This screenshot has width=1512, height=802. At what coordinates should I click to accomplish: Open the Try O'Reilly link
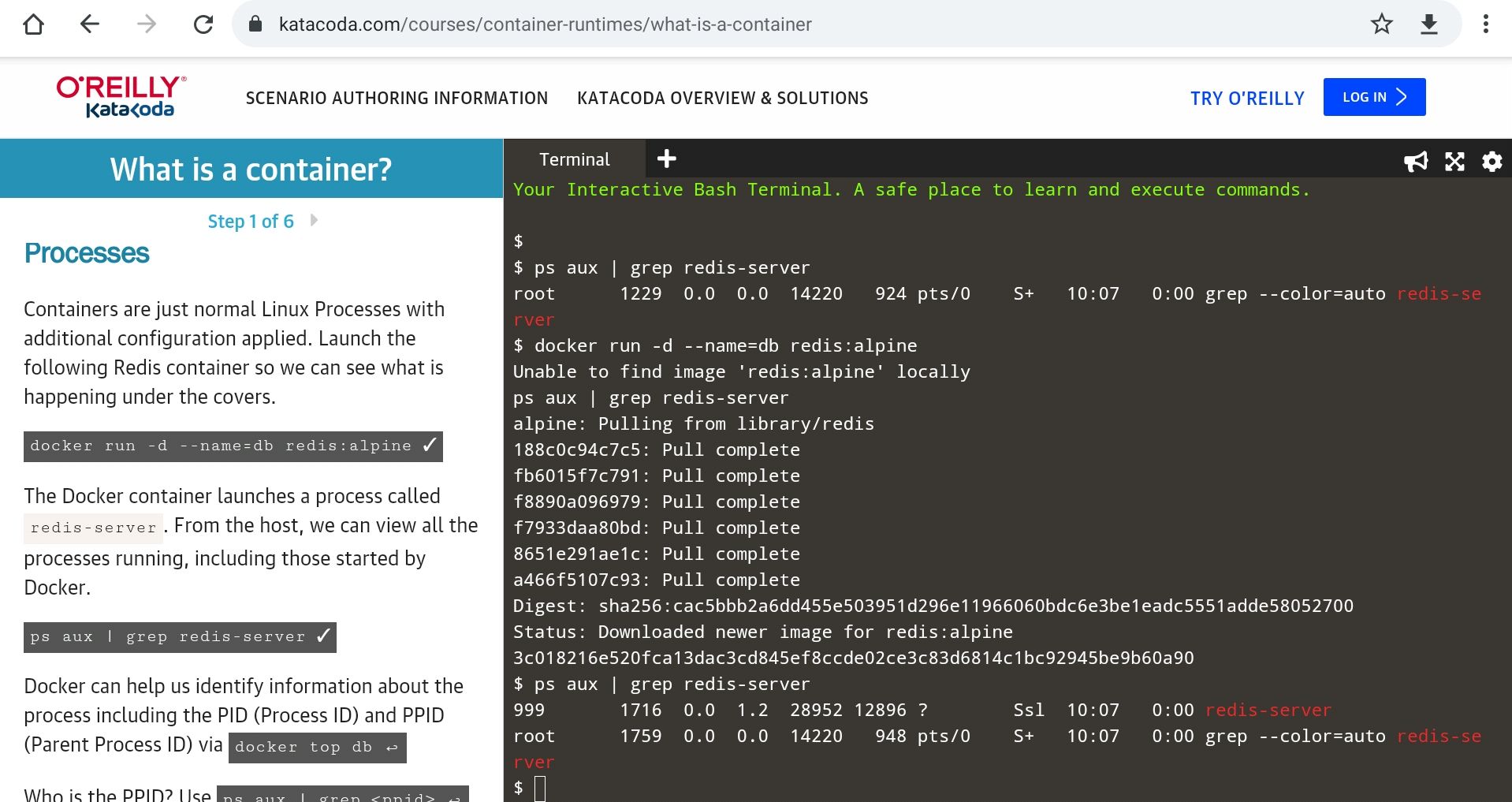click(1247, 99)
